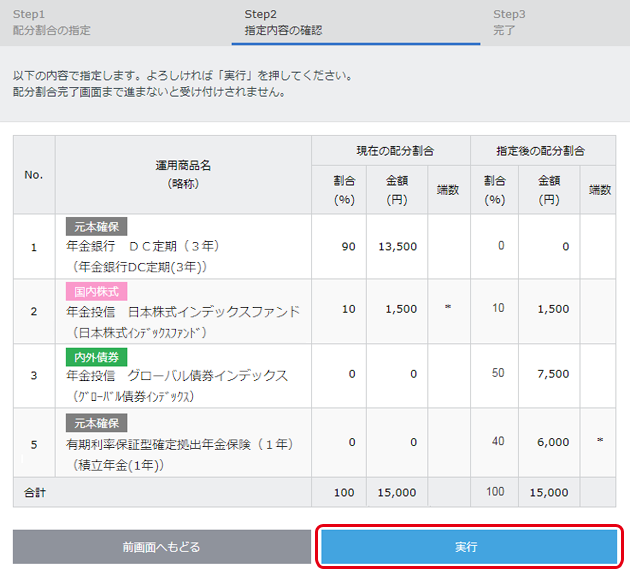Click the row number 3 cell
The height and width of the screenshot is (578, 630).
(x=34, y=376)
